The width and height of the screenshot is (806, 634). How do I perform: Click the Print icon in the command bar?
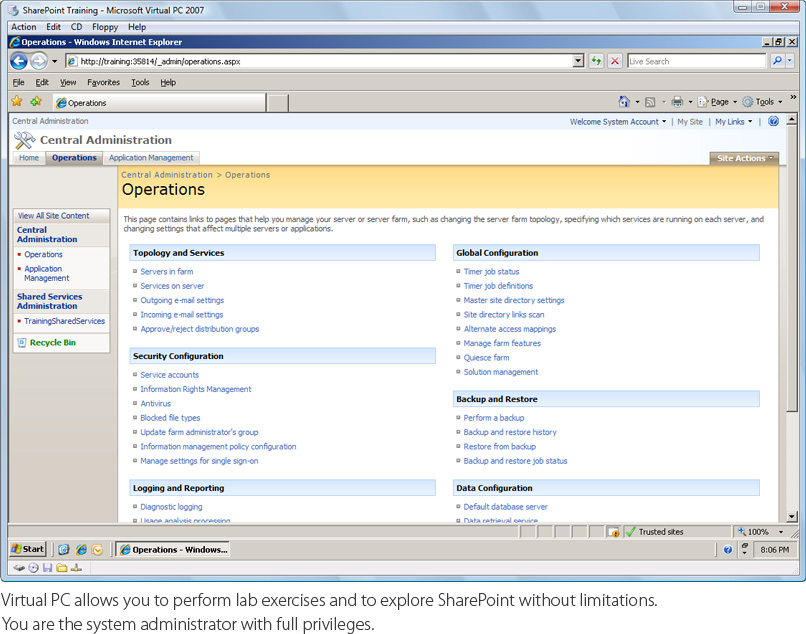[677, 102]
